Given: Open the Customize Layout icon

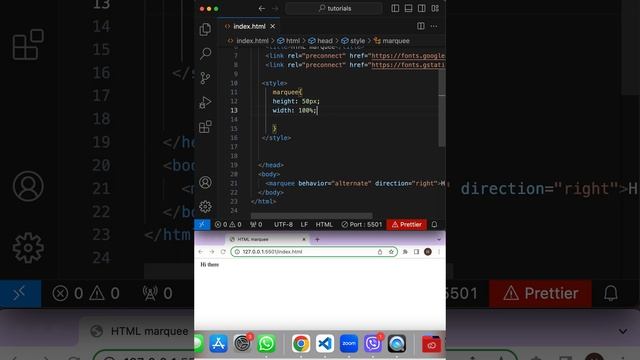Looking at the screenshot, I should point(435,8).
